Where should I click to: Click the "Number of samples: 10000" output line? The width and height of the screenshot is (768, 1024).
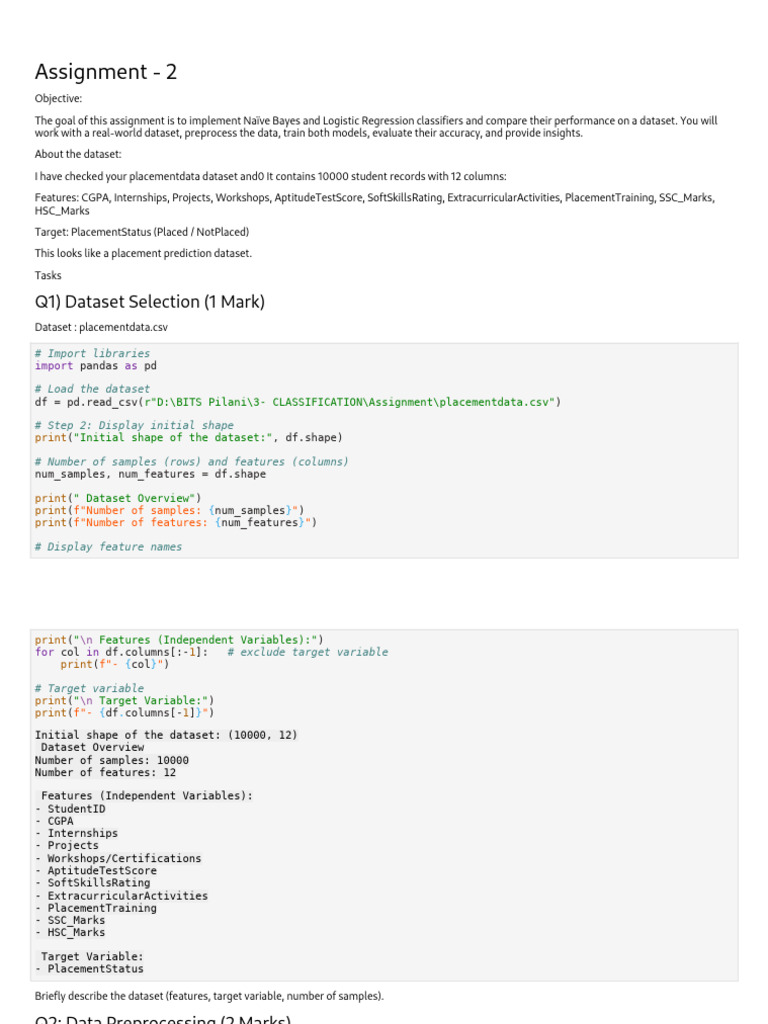[x=111, y=760]
